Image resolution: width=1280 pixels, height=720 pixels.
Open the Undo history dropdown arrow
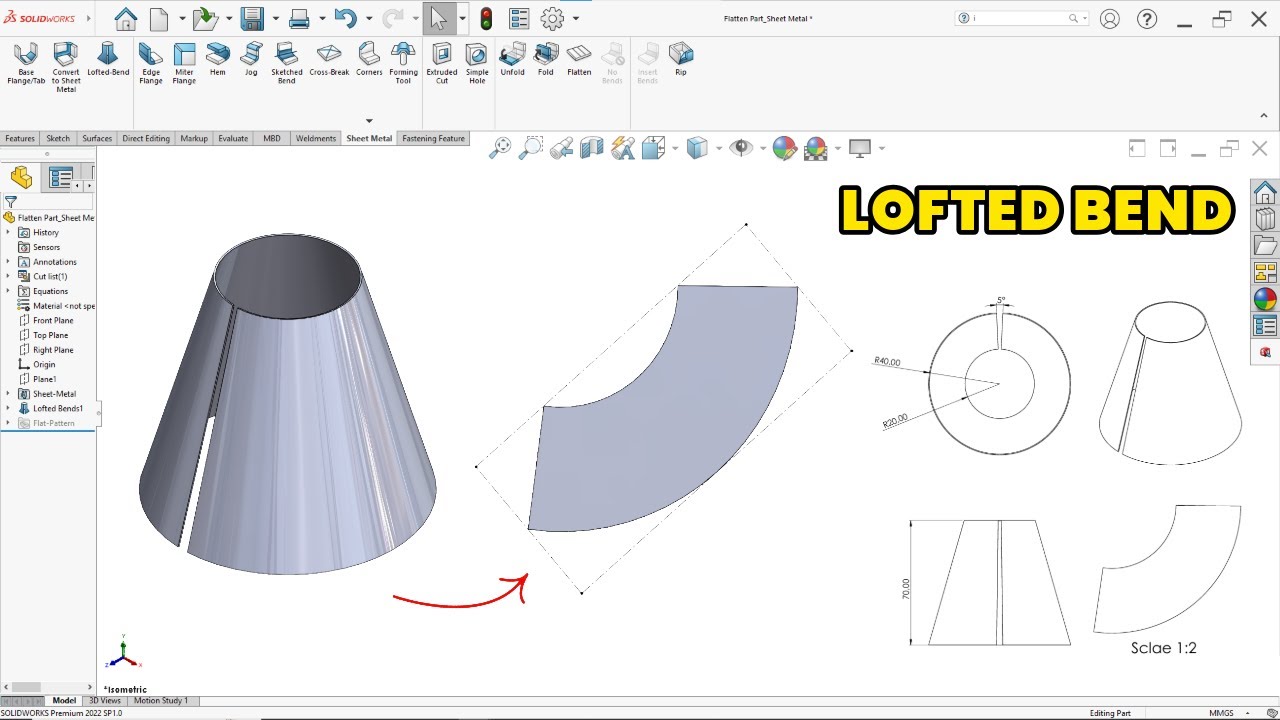[369, 18]
